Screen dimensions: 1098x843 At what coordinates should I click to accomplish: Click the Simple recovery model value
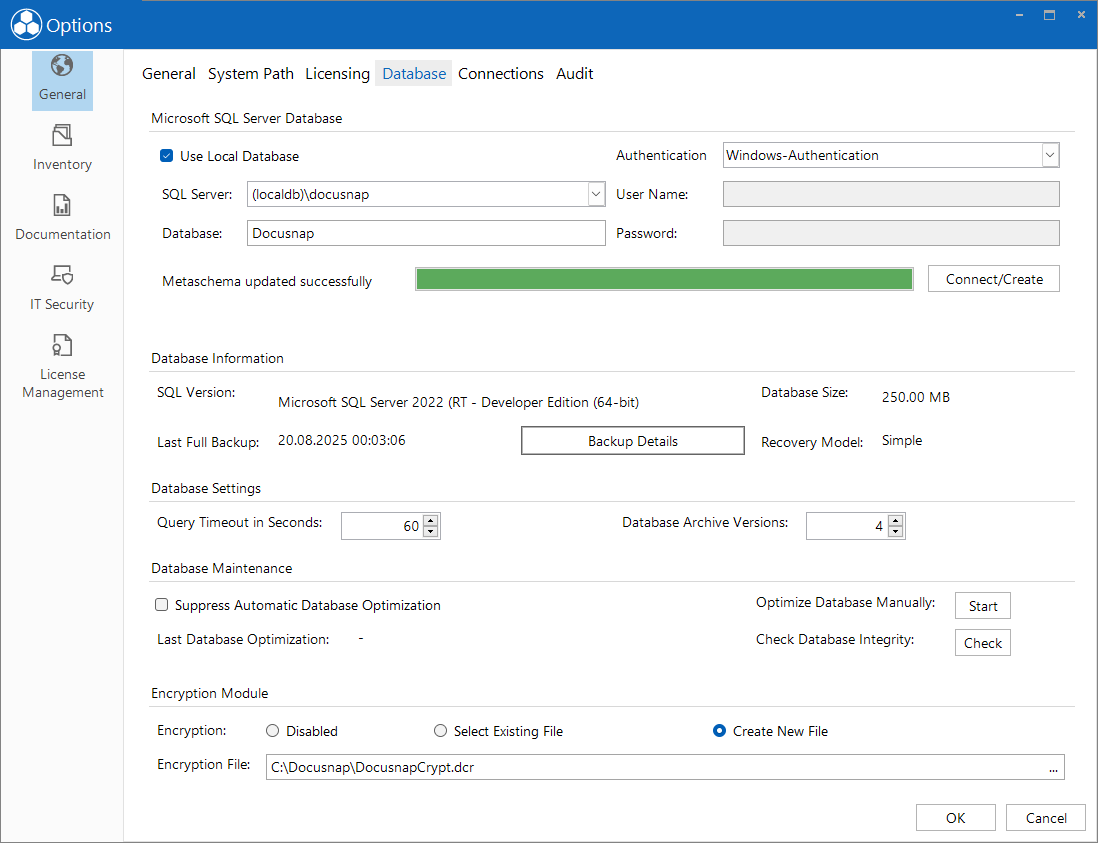coord(902,440)
